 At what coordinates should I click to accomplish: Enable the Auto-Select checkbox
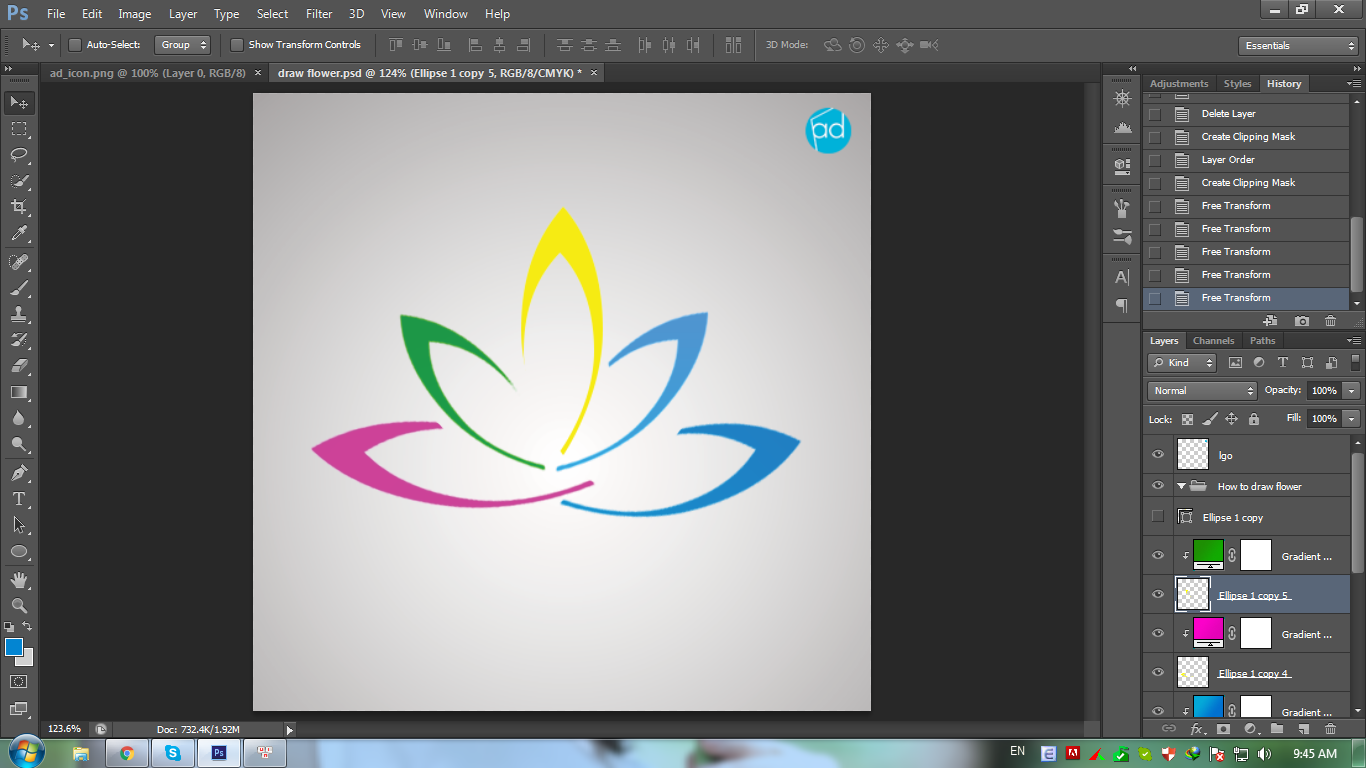pyautogui.click(x=75, y=45)
